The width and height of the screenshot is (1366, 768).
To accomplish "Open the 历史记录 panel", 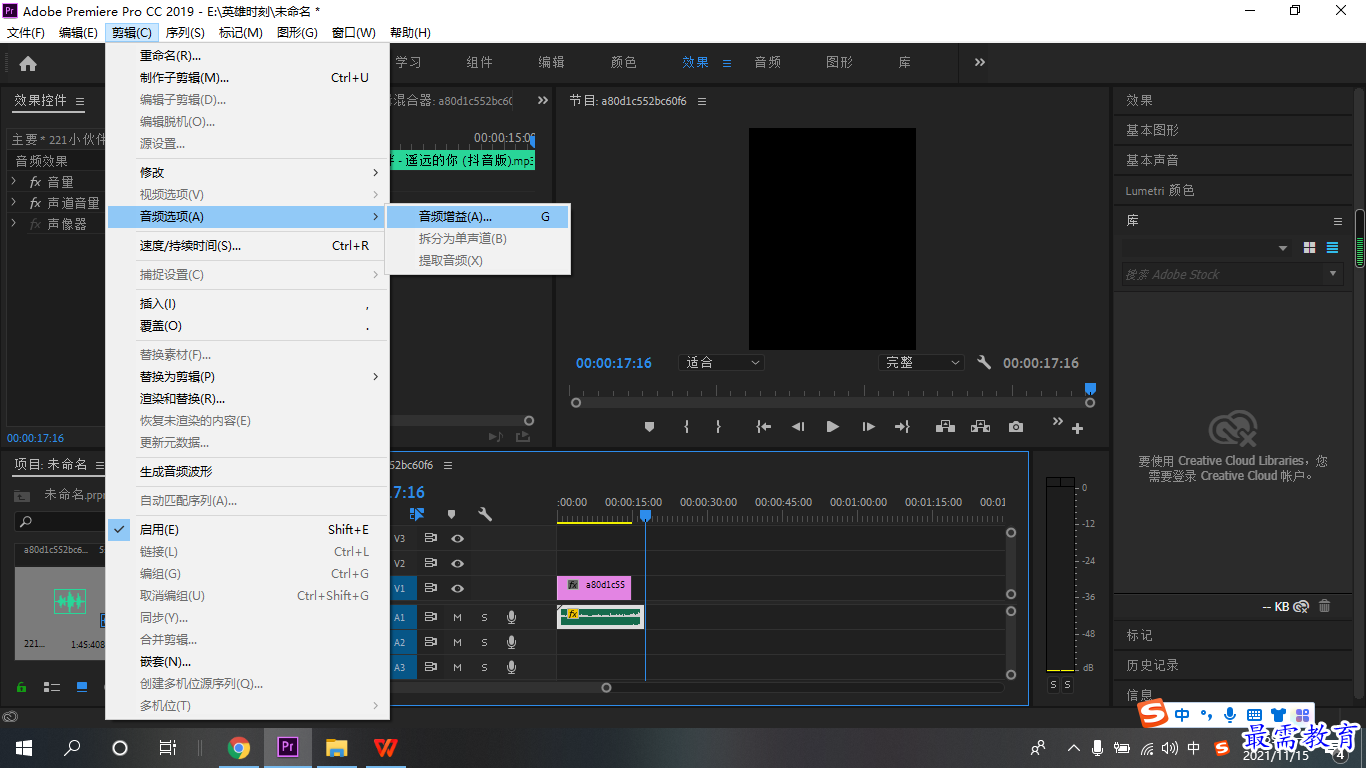I will pos(1152,665).
